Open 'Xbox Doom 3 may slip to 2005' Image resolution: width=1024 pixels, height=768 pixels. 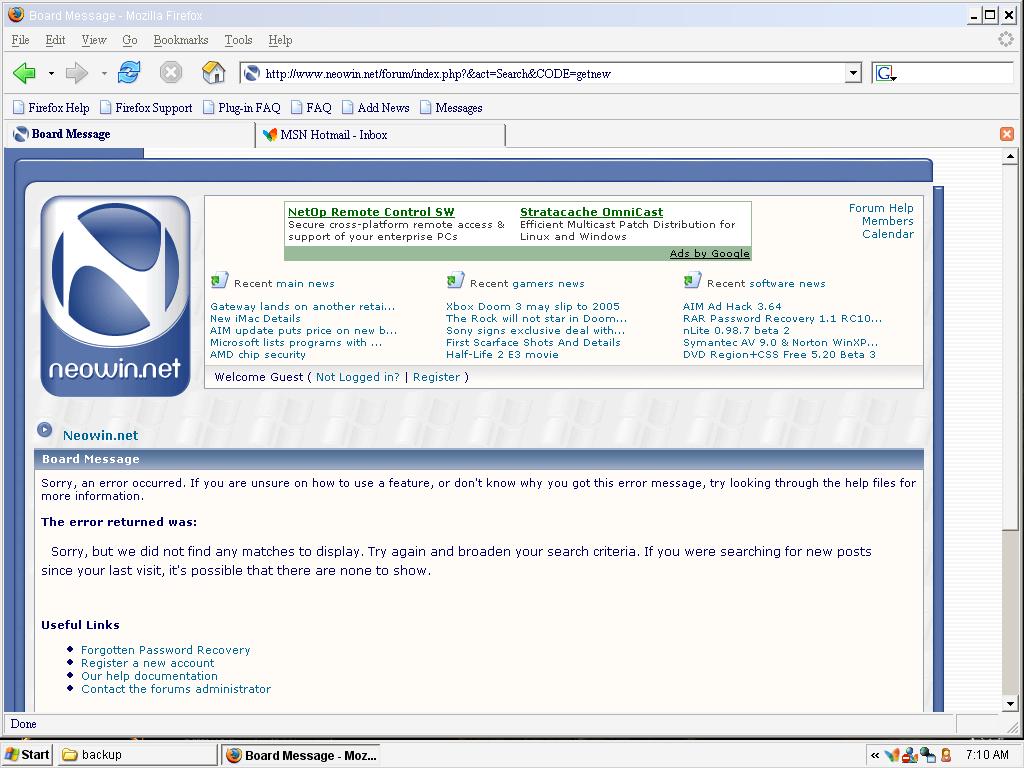pyautogui.click(x=533, y=306)
